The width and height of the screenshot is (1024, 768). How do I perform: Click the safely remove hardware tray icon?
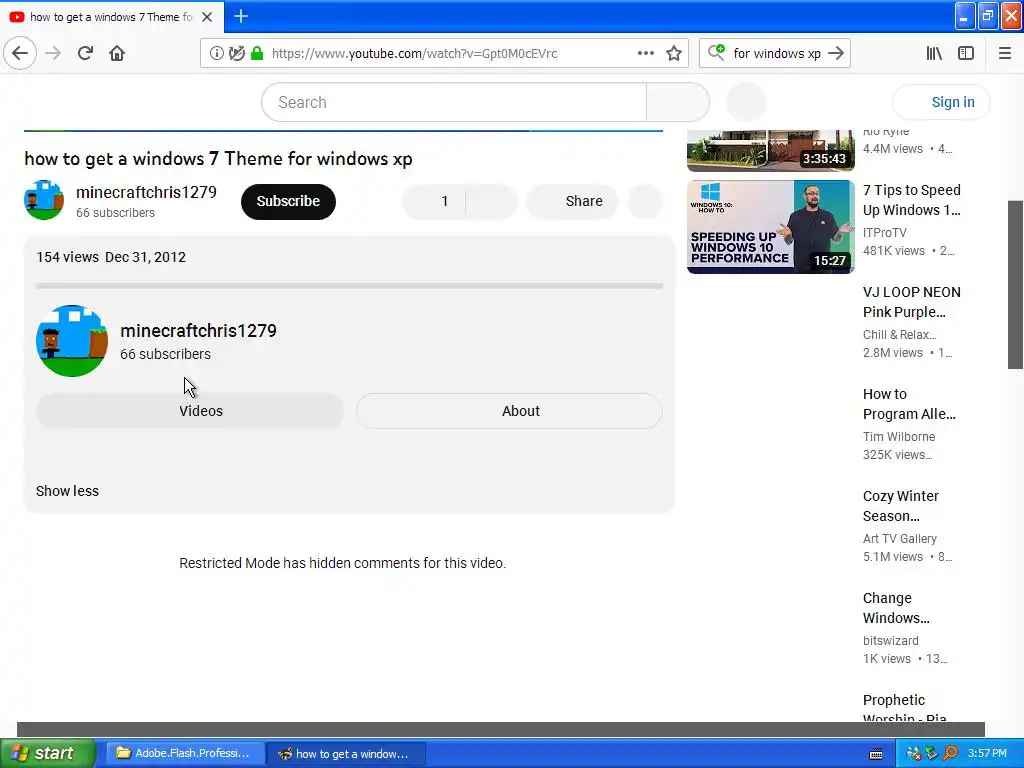point(932,754)
